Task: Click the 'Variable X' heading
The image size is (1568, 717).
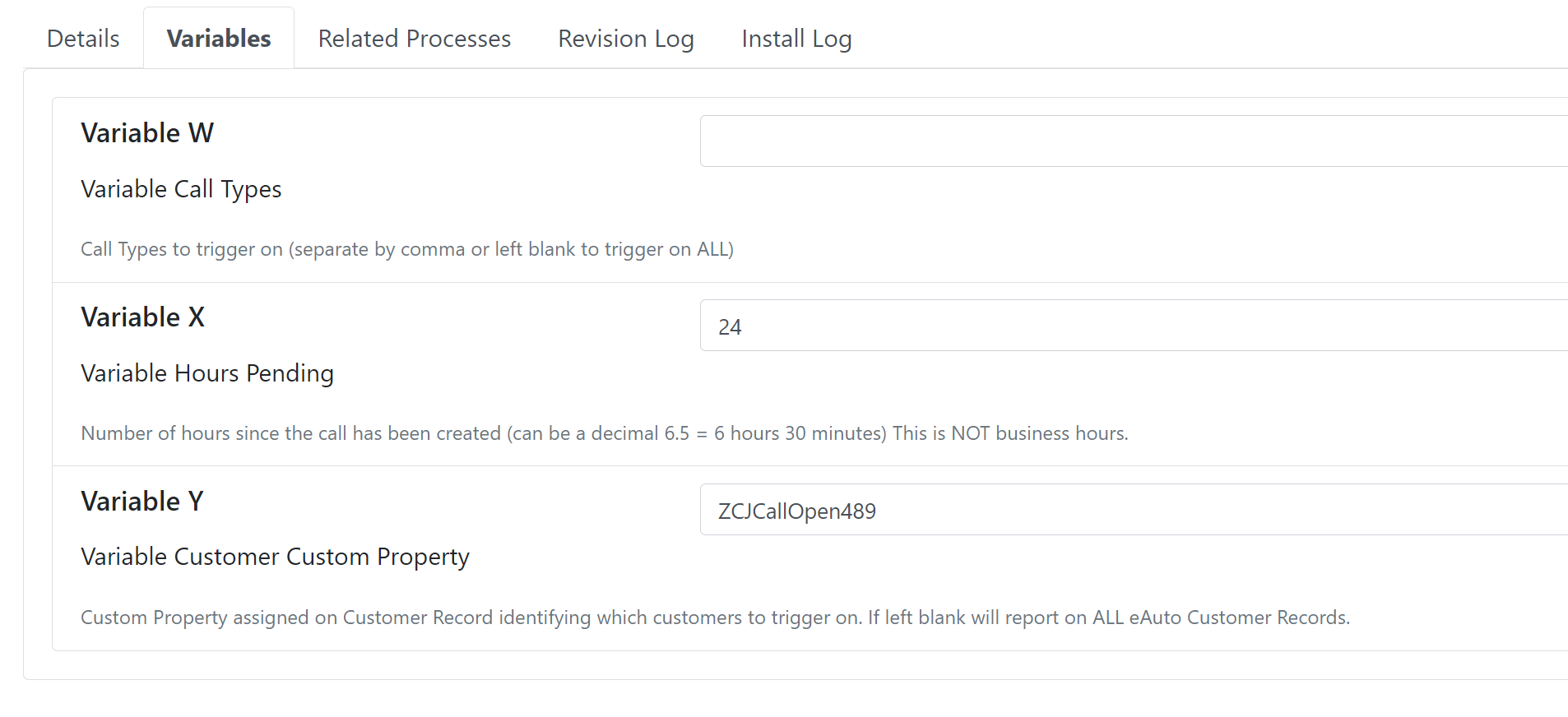Action: pyautogui.click(x=142, y=317)
